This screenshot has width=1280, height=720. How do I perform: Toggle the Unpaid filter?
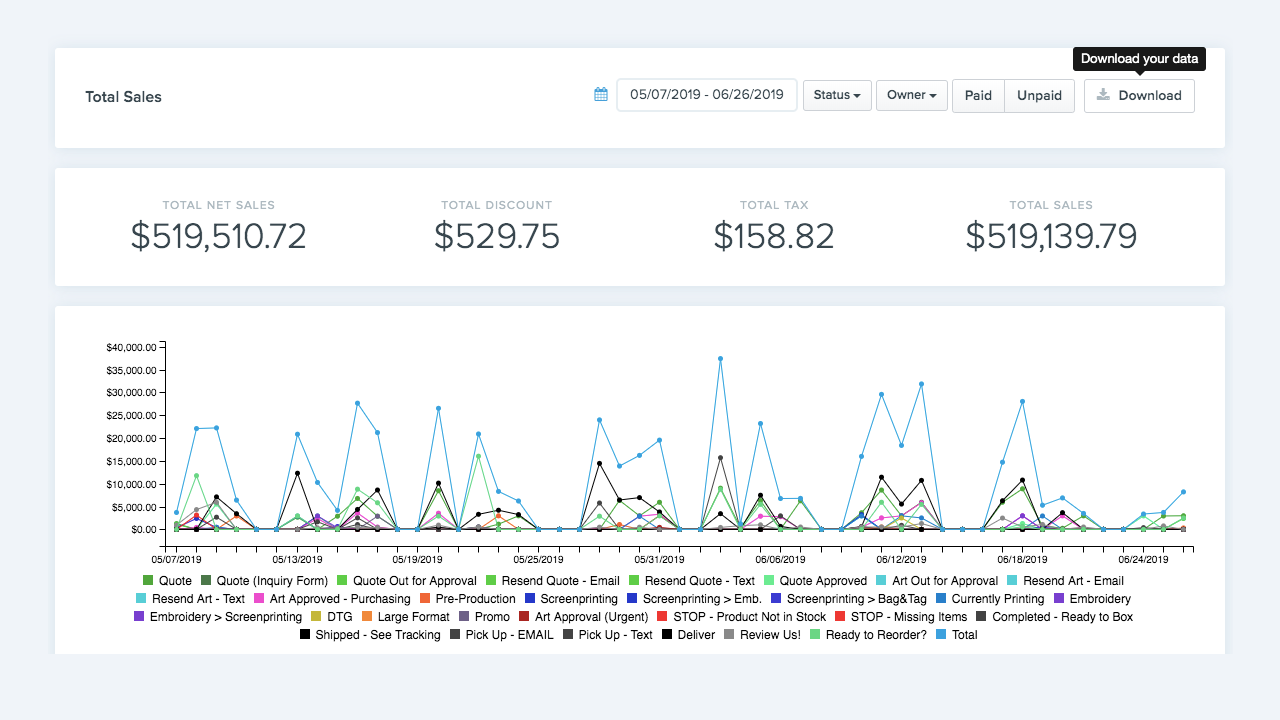1039,96
